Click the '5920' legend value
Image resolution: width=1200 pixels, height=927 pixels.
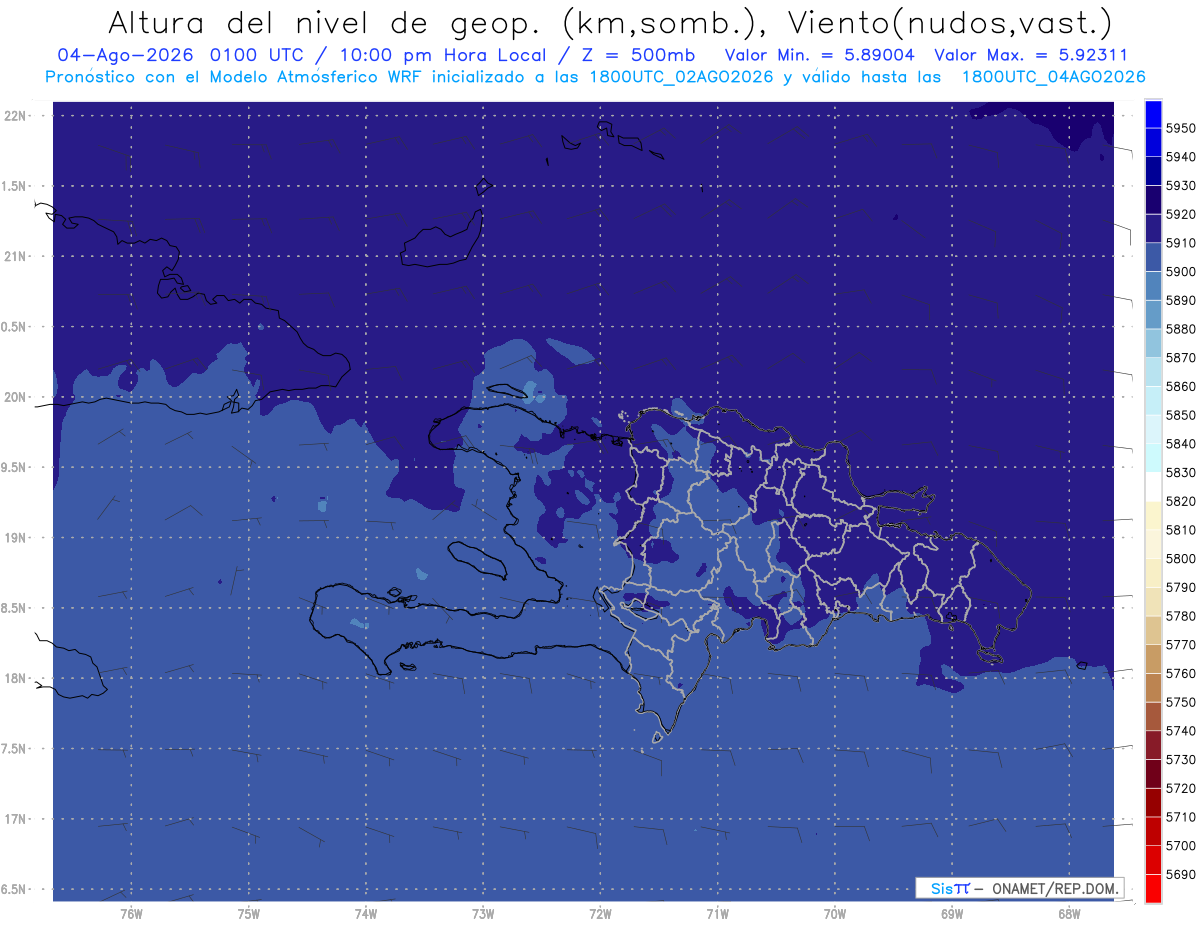click(x=1180, y=214)
